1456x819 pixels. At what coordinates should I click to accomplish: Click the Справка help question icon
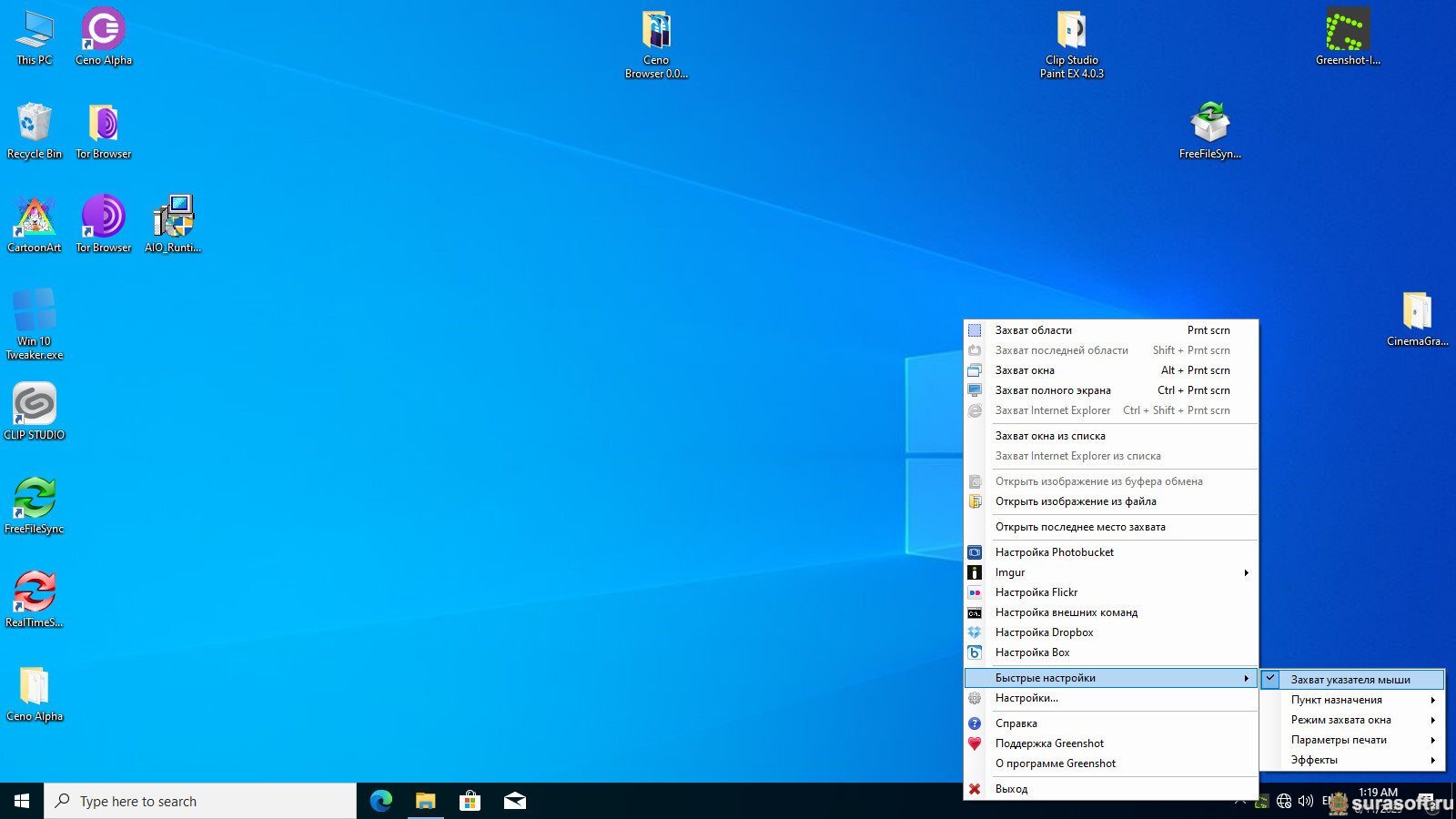(975, 723)
